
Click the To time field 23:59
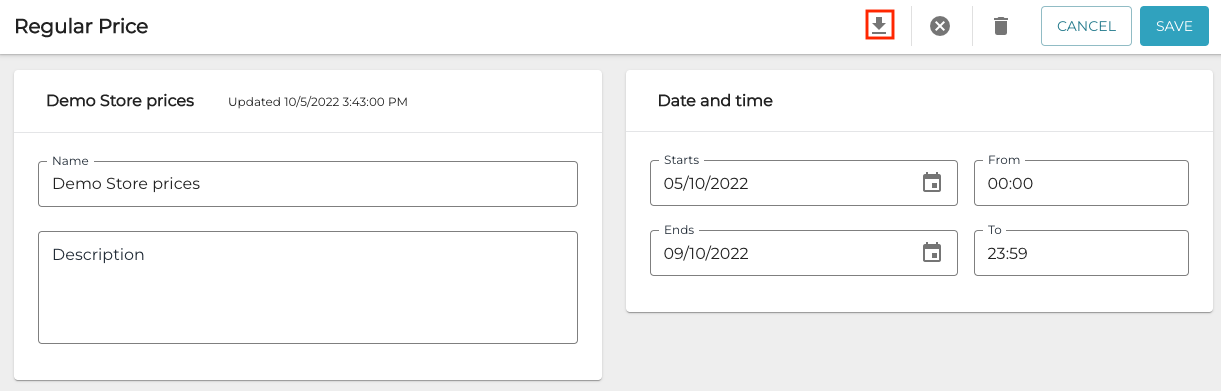click(x=1081, y=253)
